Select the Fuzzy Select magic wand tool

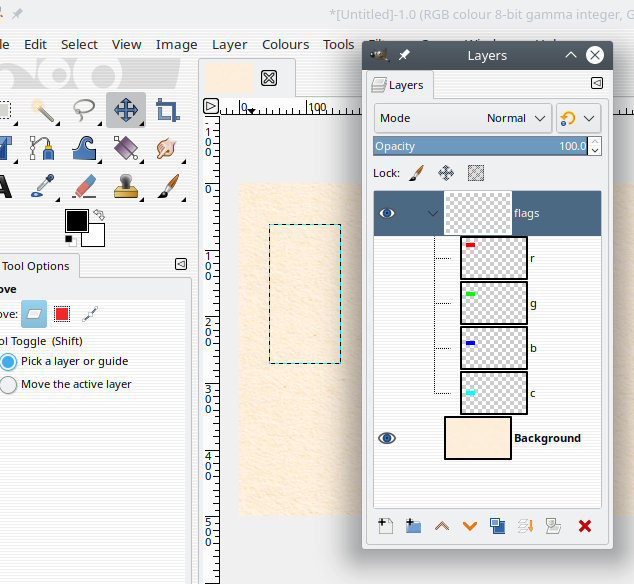coord(43,110)
